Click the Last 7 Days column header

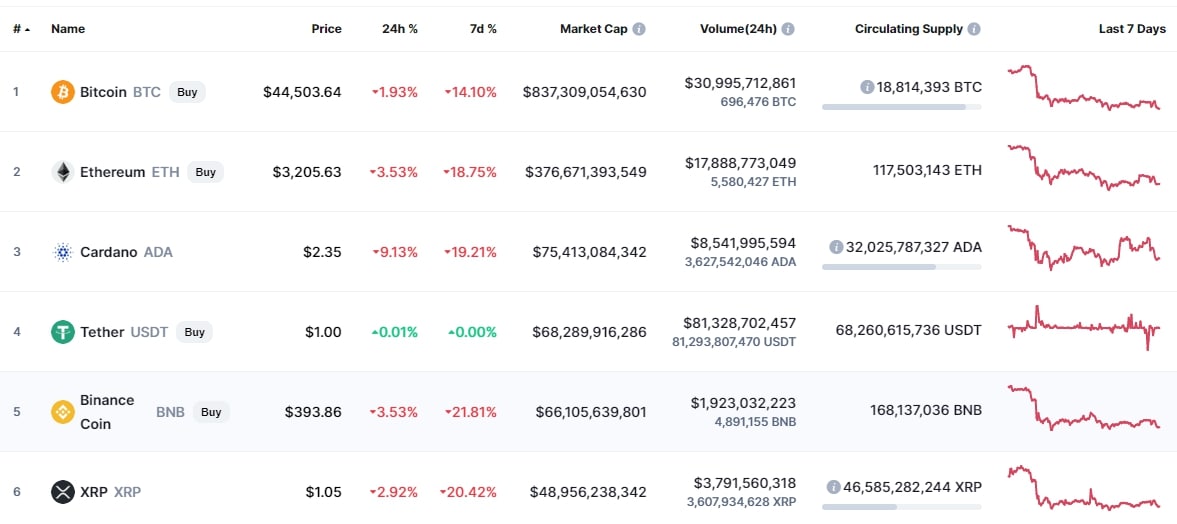pyautogui.click(x=1133, y=29)
